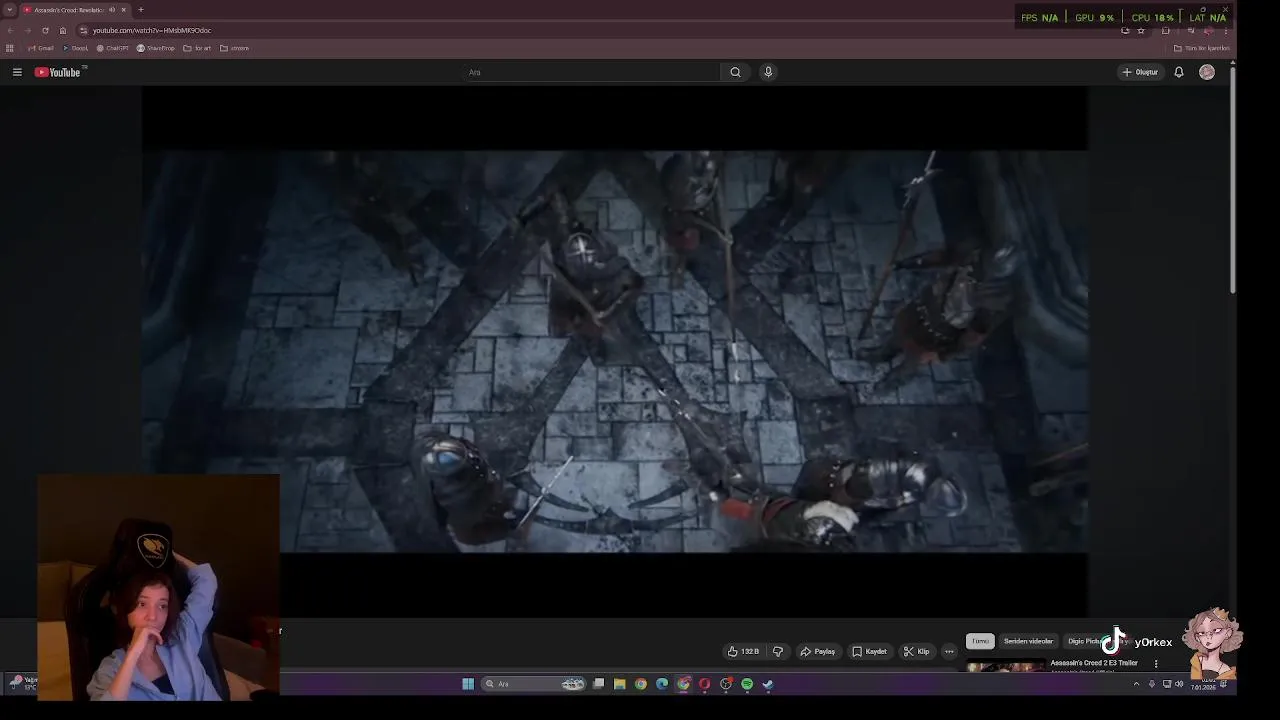Open volume control in system tray
Viewport: 1280px width, 720px height.
(1179, 684)
